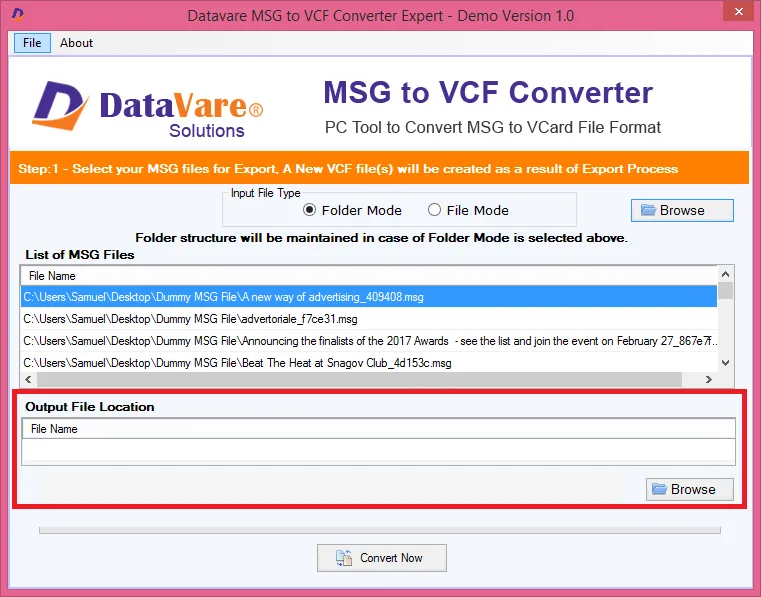Click the conversion progress bar
Image resolution: width=761 pixels, height=597 pixels.
(380, 530)
